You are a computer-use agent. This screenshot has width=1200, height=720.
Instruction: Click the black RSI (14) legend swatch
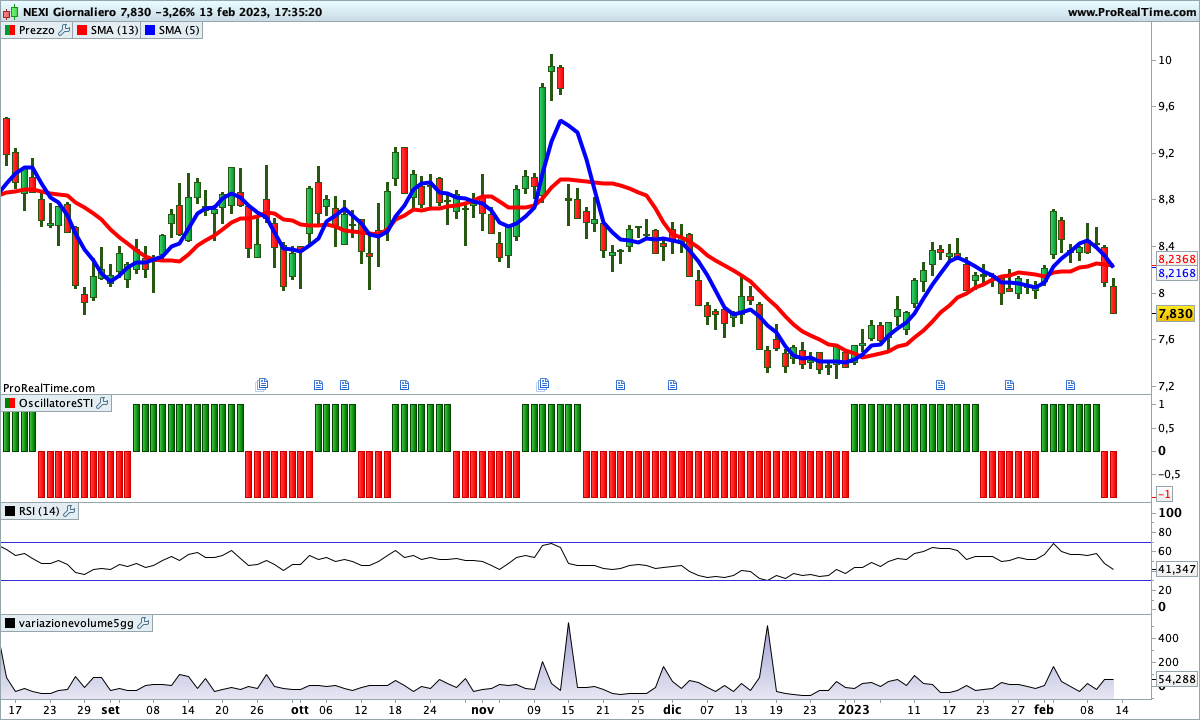10,511
